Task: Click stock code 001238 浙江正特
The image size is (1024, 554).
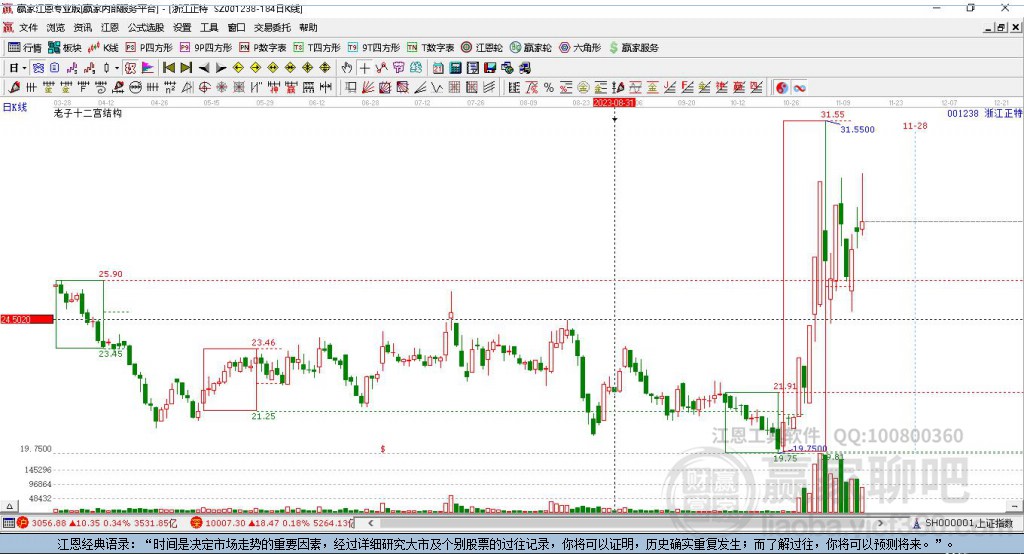Action: click(984, 113)
